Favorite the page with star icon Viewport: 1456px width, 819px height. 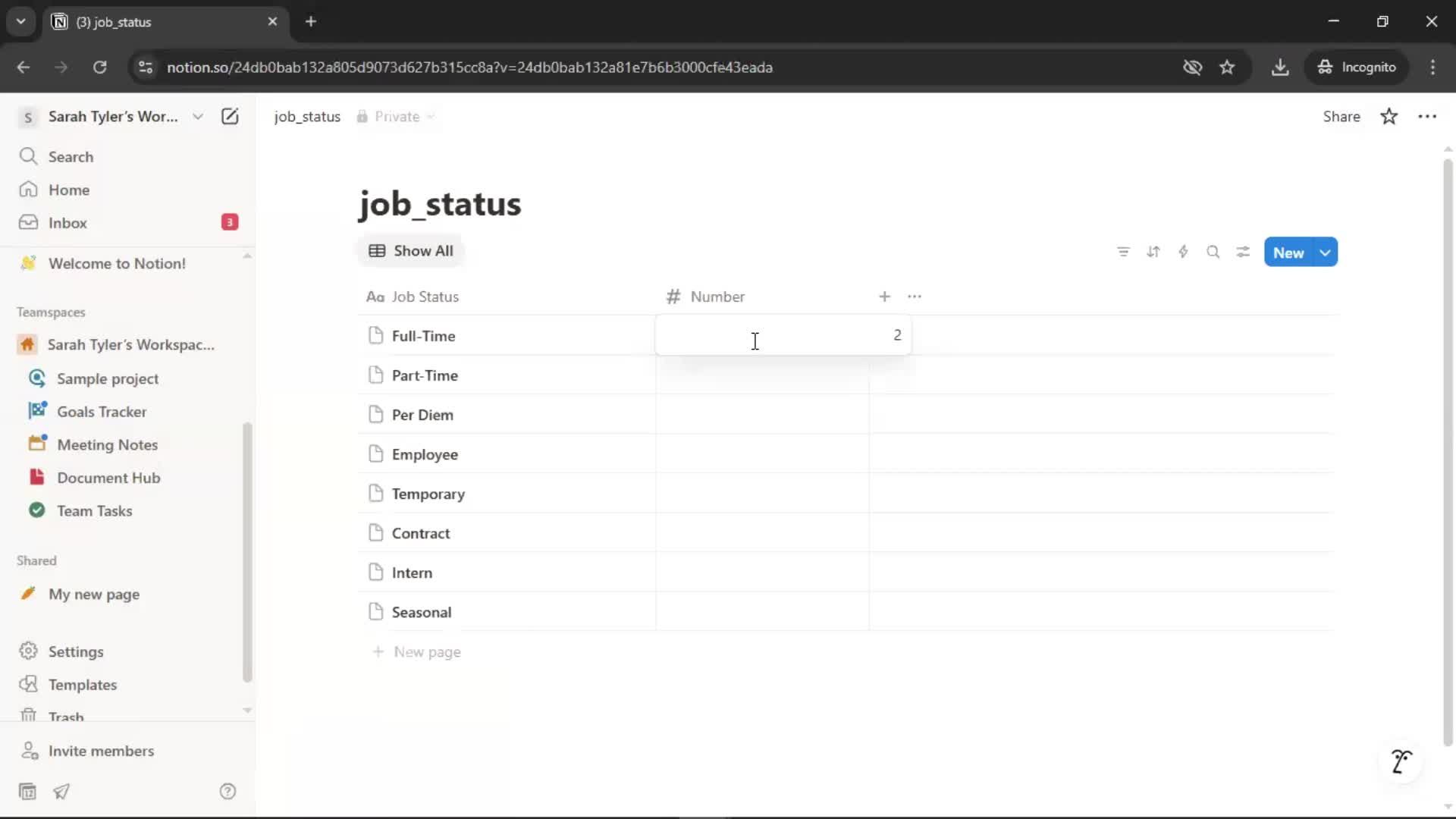1389,117
